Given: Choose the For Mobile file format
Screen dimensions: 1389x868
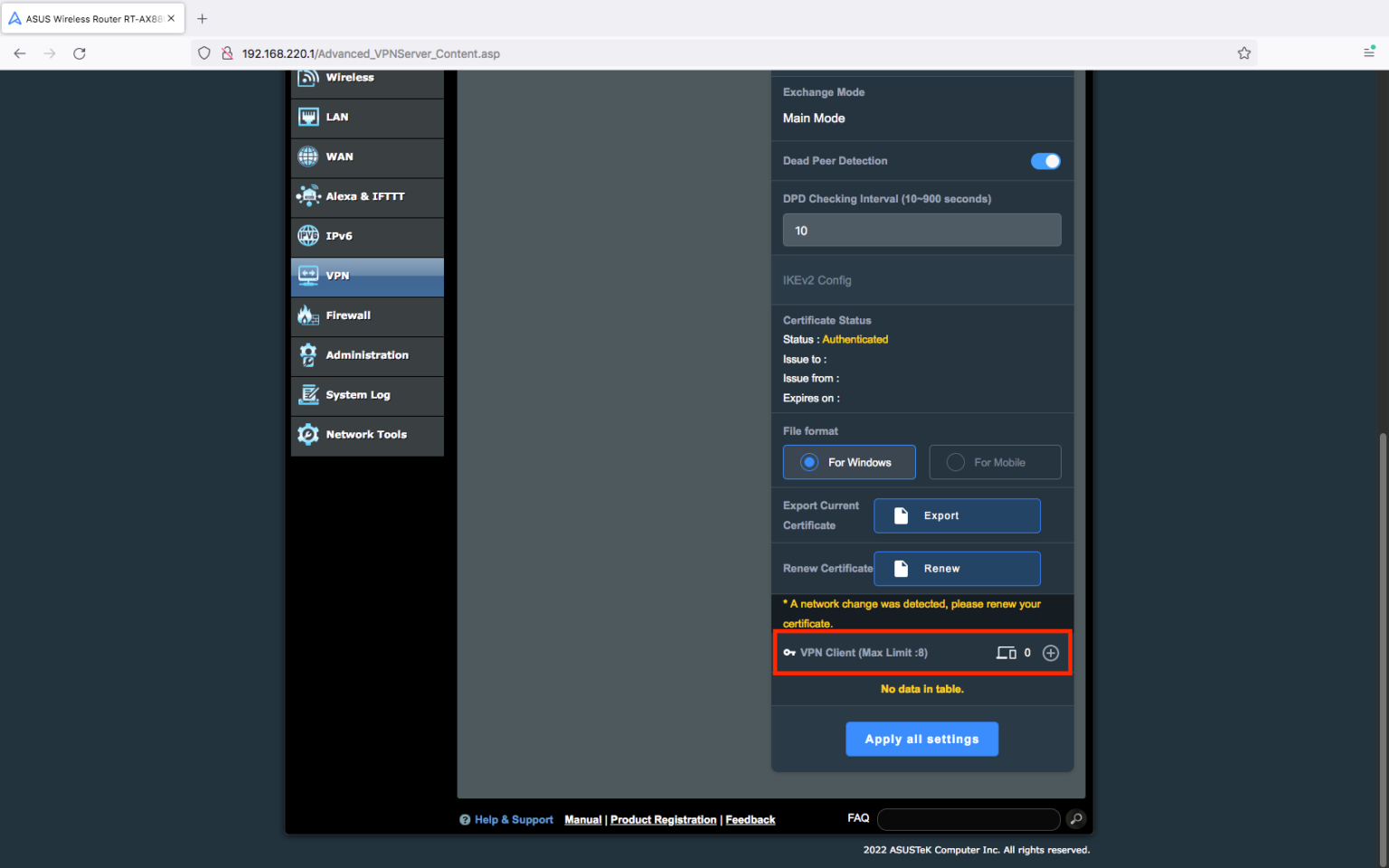Looking at the screenshot, I should (x=955, y=462).
